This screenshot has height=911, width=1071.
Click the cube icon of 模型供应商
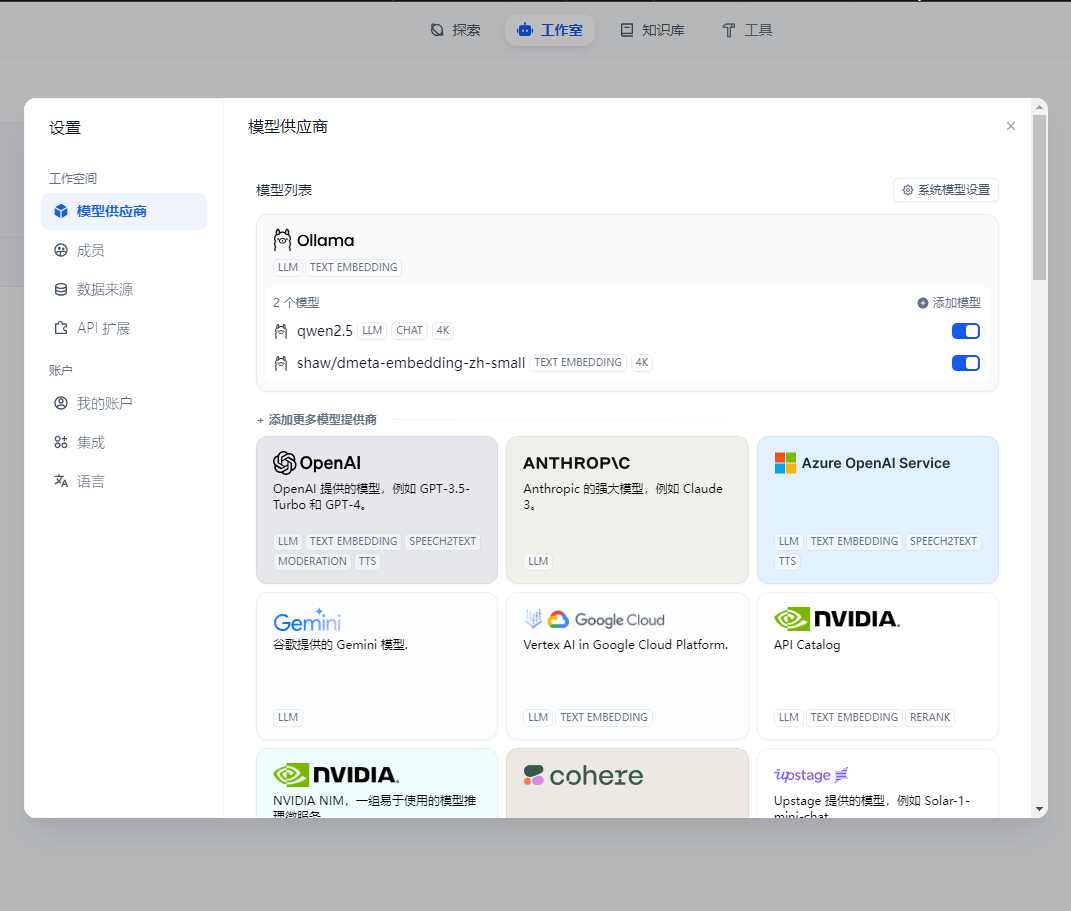[x=61, y=211]
